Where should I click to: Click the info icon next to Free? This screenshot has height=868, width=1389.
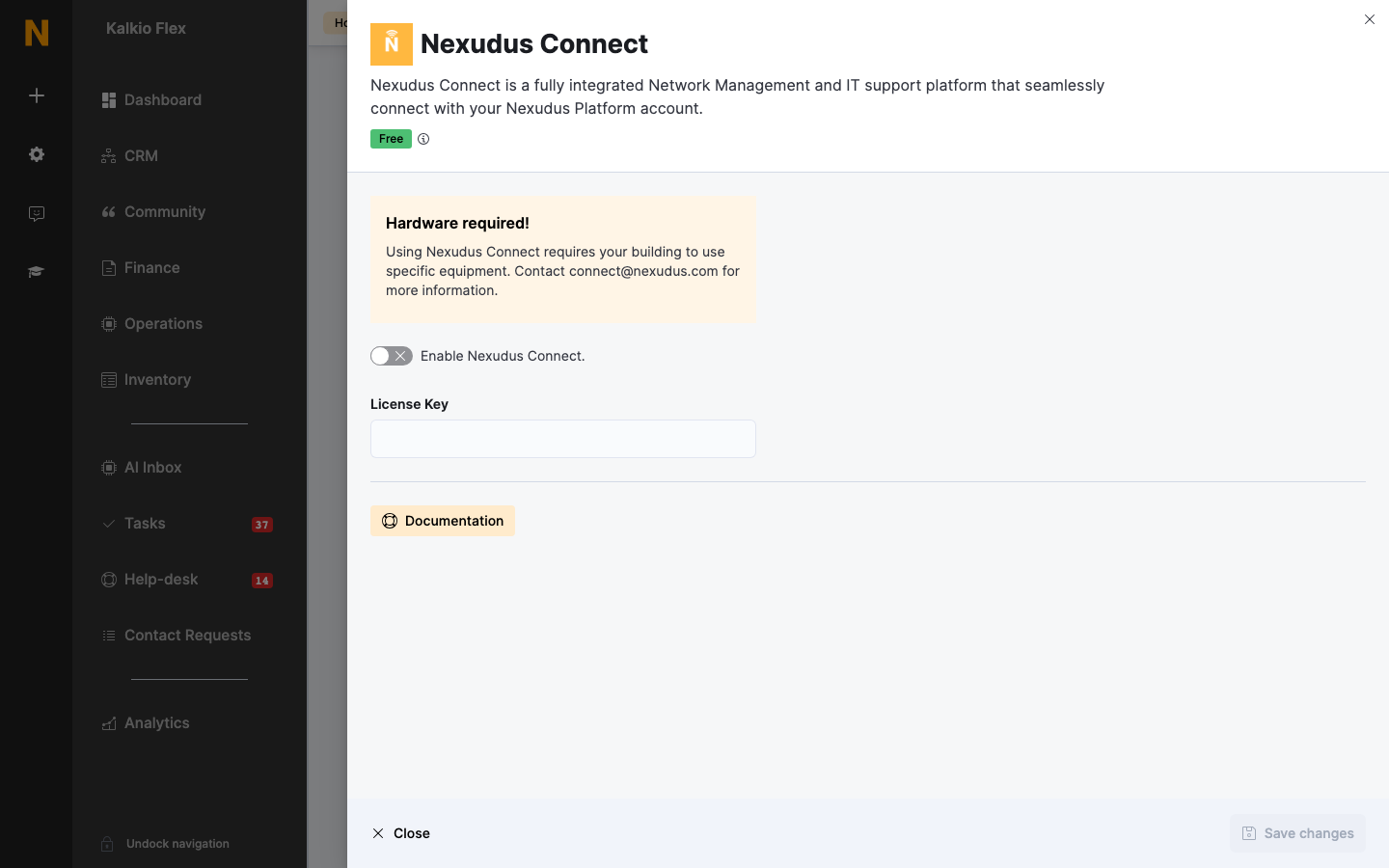pos(423,139)
